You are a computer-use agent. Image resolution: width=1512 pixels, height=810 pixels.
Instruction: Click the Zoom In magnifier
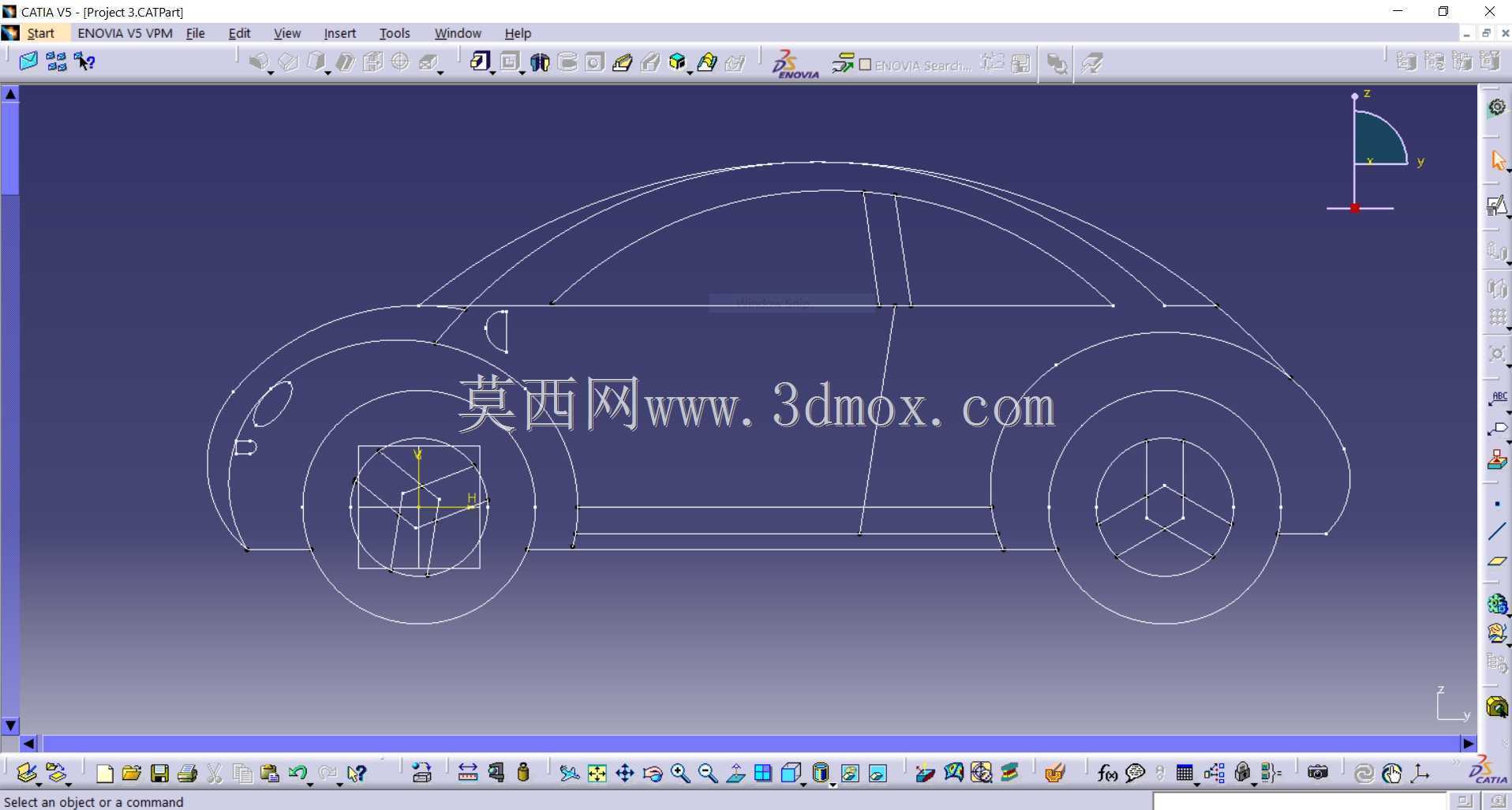click(680, 774)
